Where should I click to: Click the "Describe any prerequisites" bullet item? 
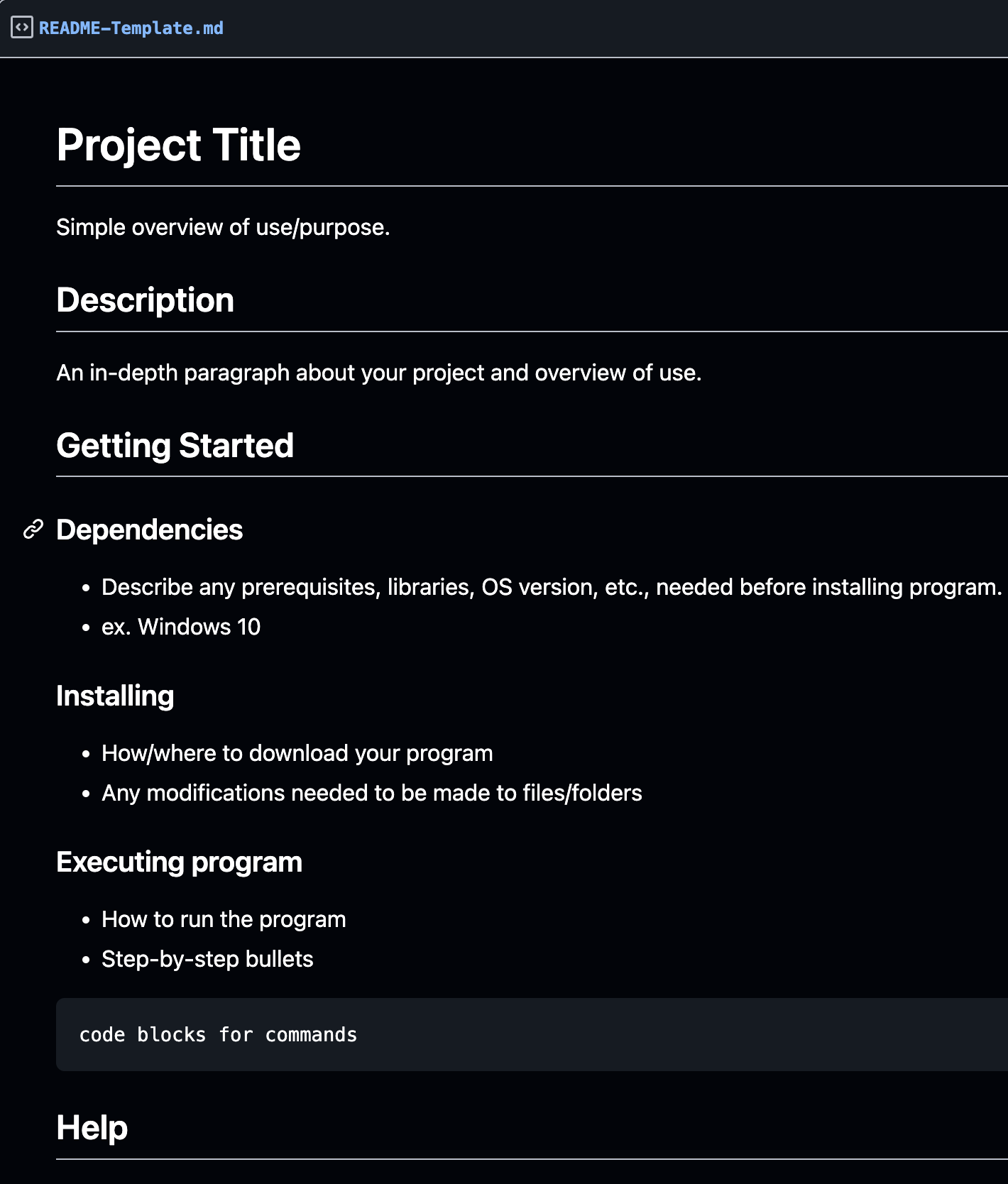(551, 587)
